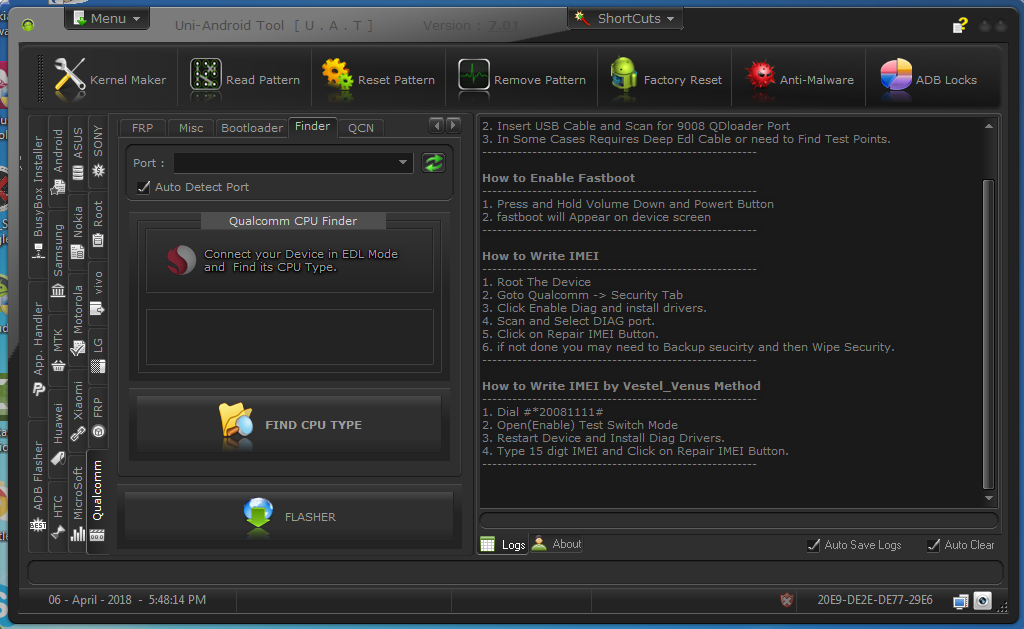Open the FLASHER button
The height and width of the screenshot is (629, 1024).
tap(289, 517)
